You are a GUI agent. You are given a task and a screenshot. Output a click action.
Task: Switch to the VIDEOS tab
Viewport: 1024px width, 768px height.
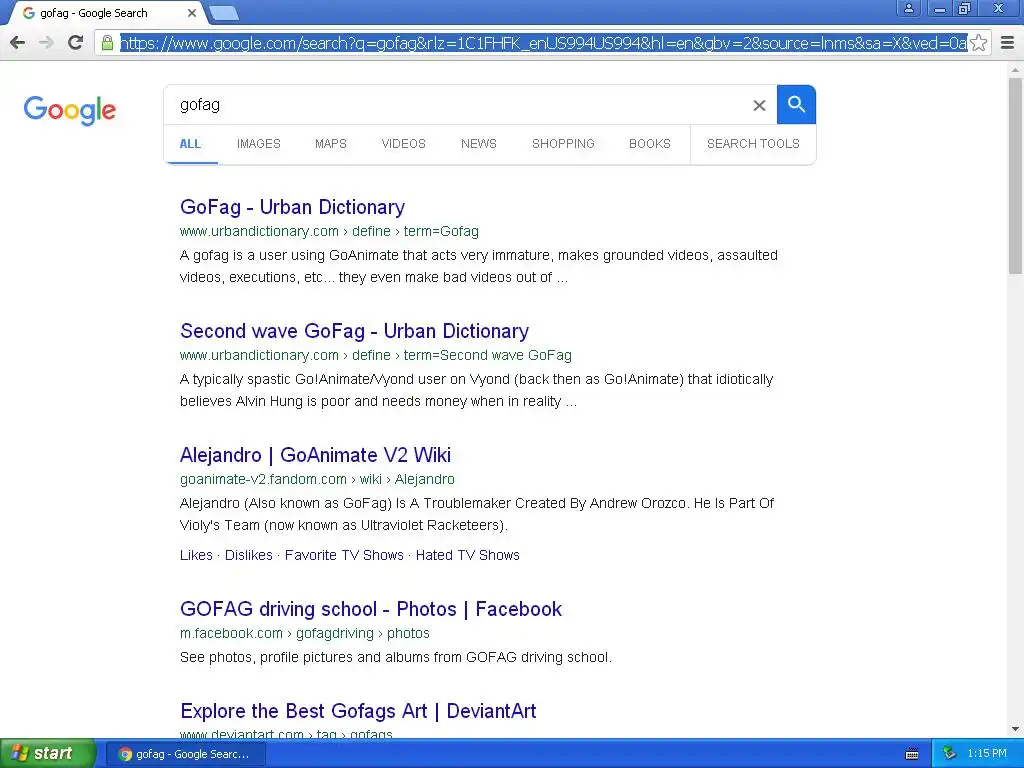click(404, 144)
